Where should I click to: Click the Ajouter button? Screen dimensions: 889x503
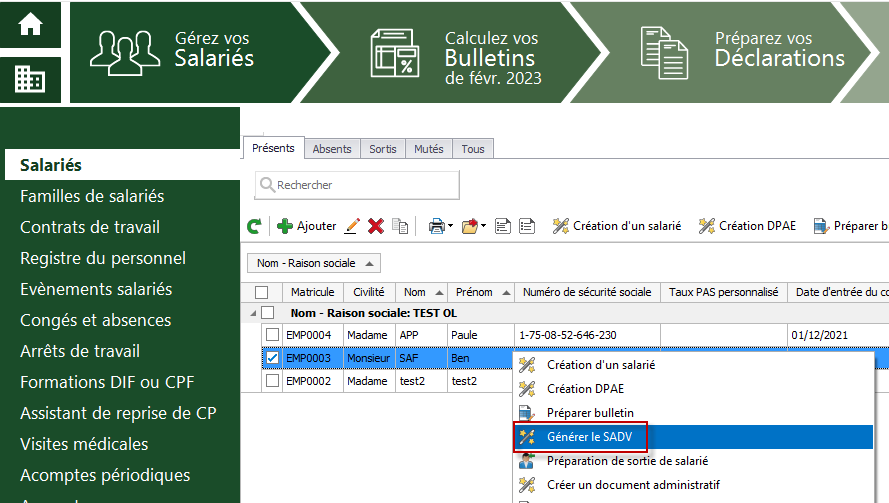[307, 226]
